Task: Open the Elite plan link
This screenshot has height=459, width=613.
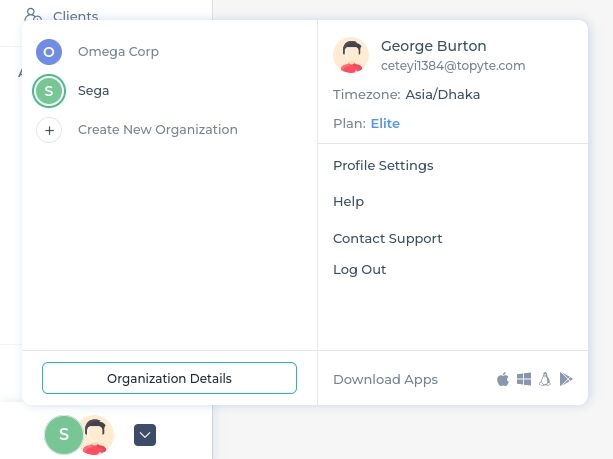Action: tap(385, 124)
